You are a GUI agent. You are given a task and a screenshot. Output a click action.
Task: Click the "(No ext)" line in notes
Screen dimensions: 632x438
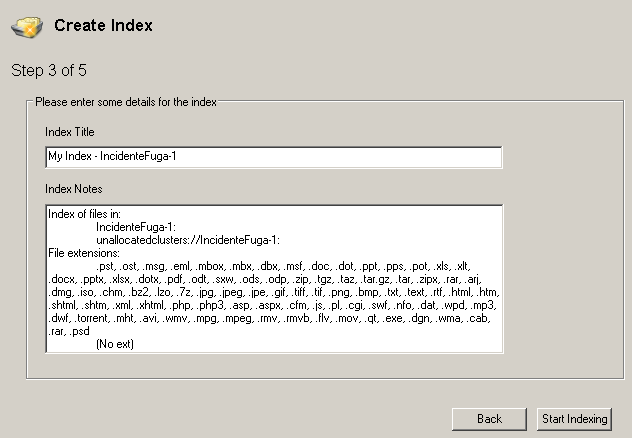[x=115, y=344]
